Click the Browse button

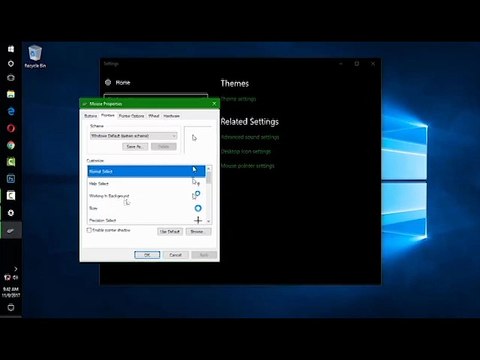point(198,231)
